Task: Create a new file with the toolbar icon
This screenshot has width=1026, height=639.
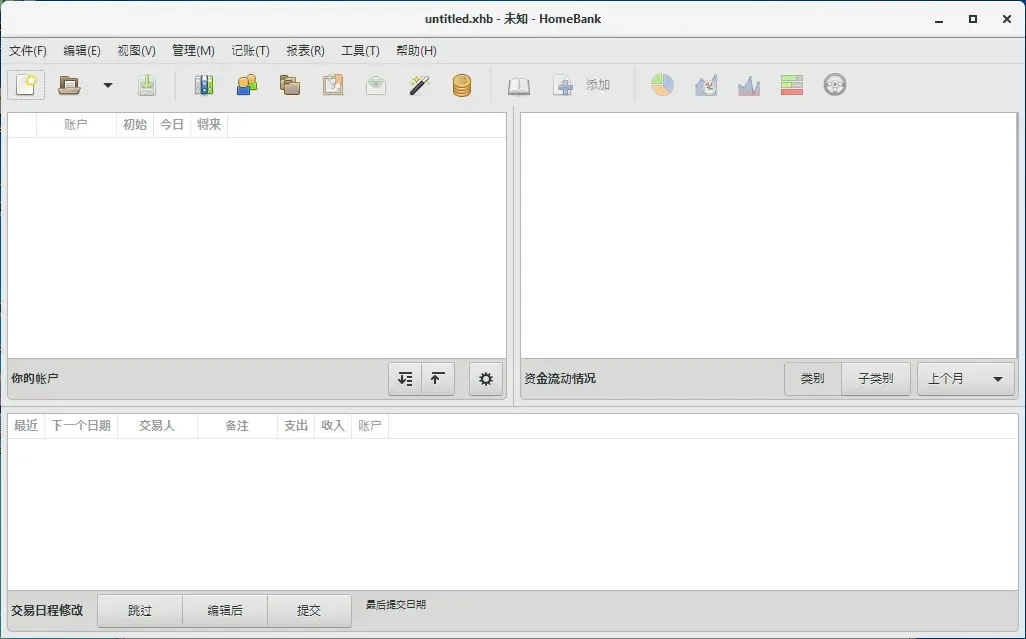Action: tap(26, 85)
